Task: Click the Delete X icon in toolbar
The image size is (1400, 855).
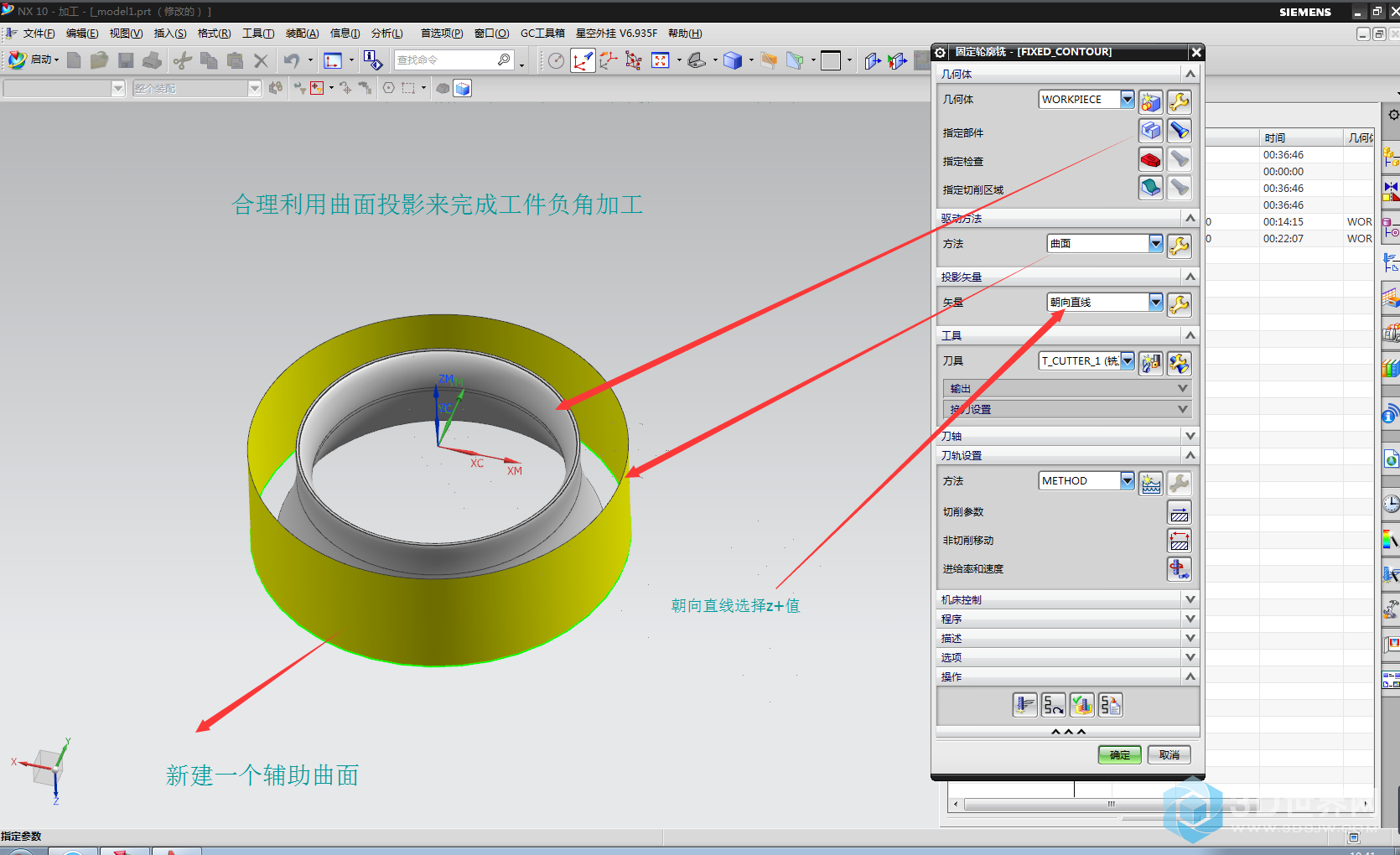Action: pyautogui.click(x=261, y=60)
